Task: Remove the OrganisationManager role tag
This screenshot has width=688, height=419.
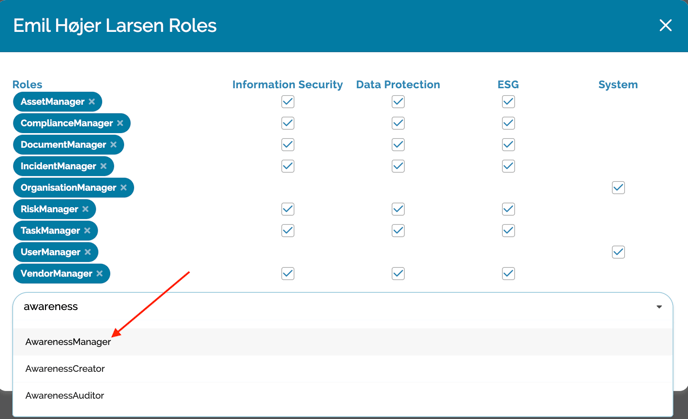Action: click(x=124, y=188)
